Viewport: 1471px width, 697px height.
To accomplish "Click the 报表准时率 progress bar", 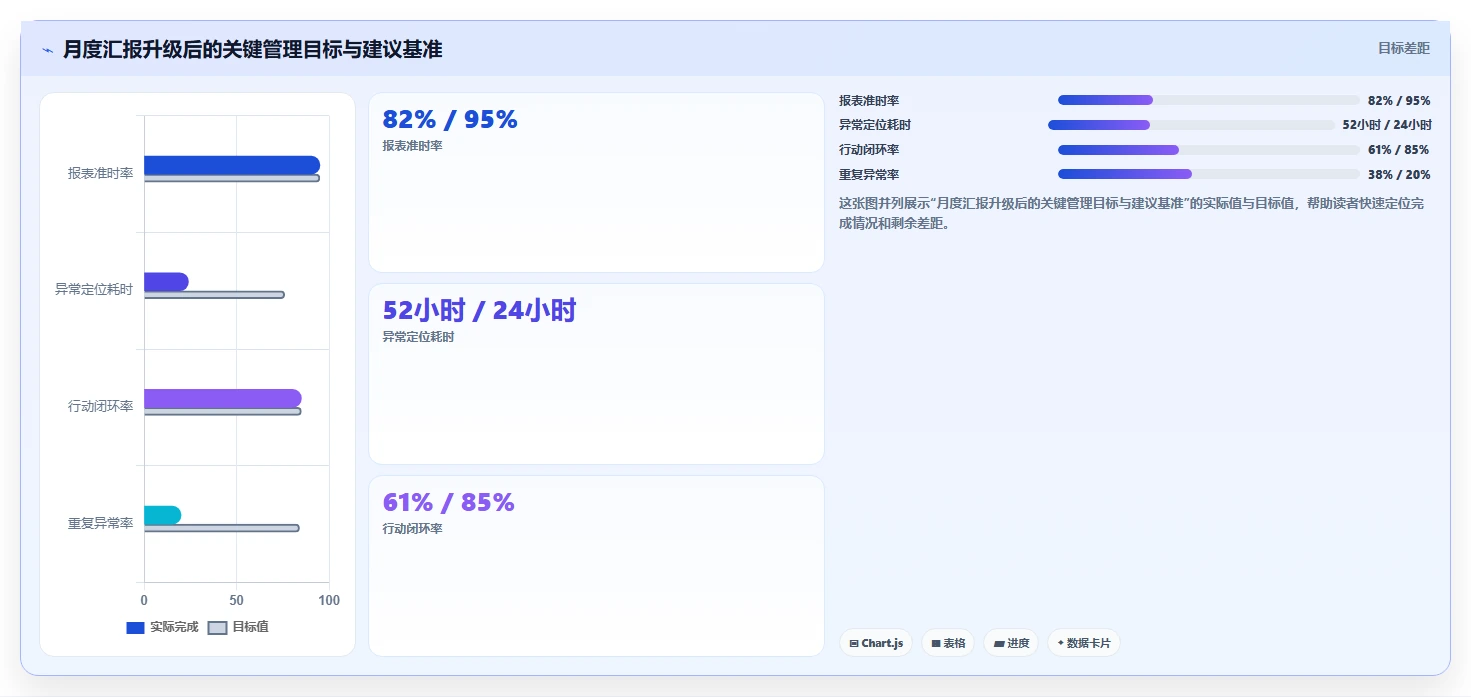I will pyautogui.click(x=1209, y=100).
